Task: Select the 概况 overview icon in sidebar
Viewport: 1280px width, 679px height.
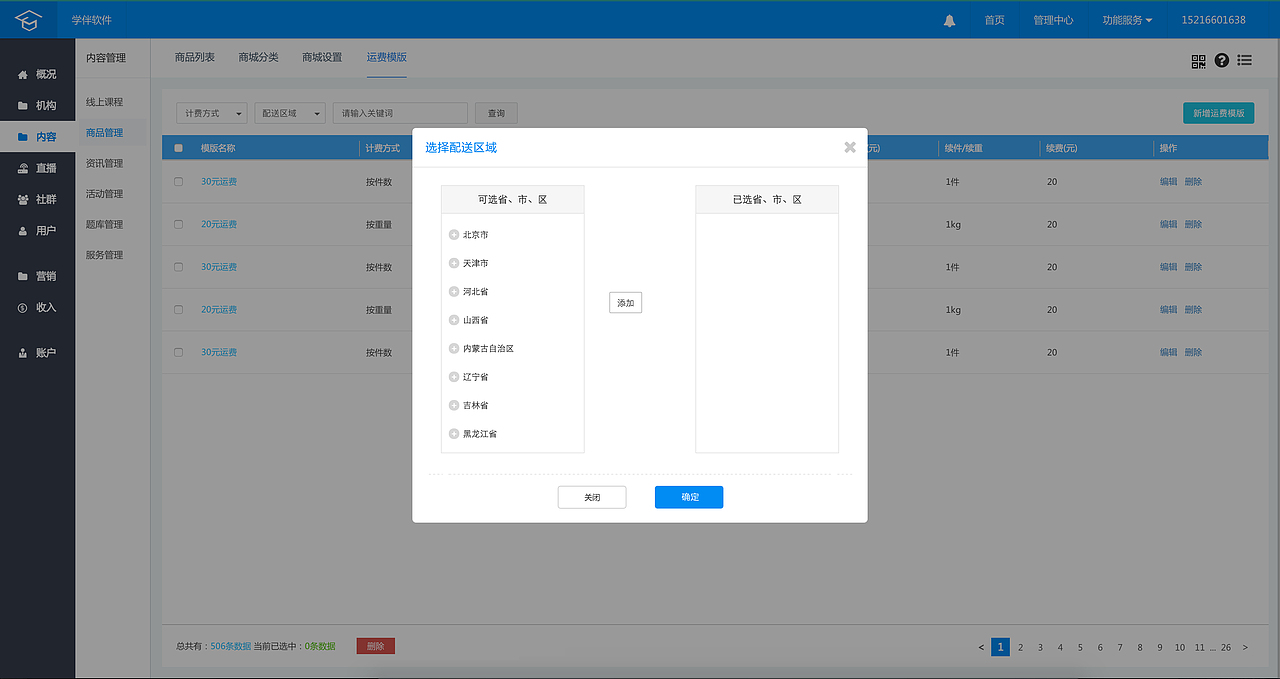Action: pos(23,73)
